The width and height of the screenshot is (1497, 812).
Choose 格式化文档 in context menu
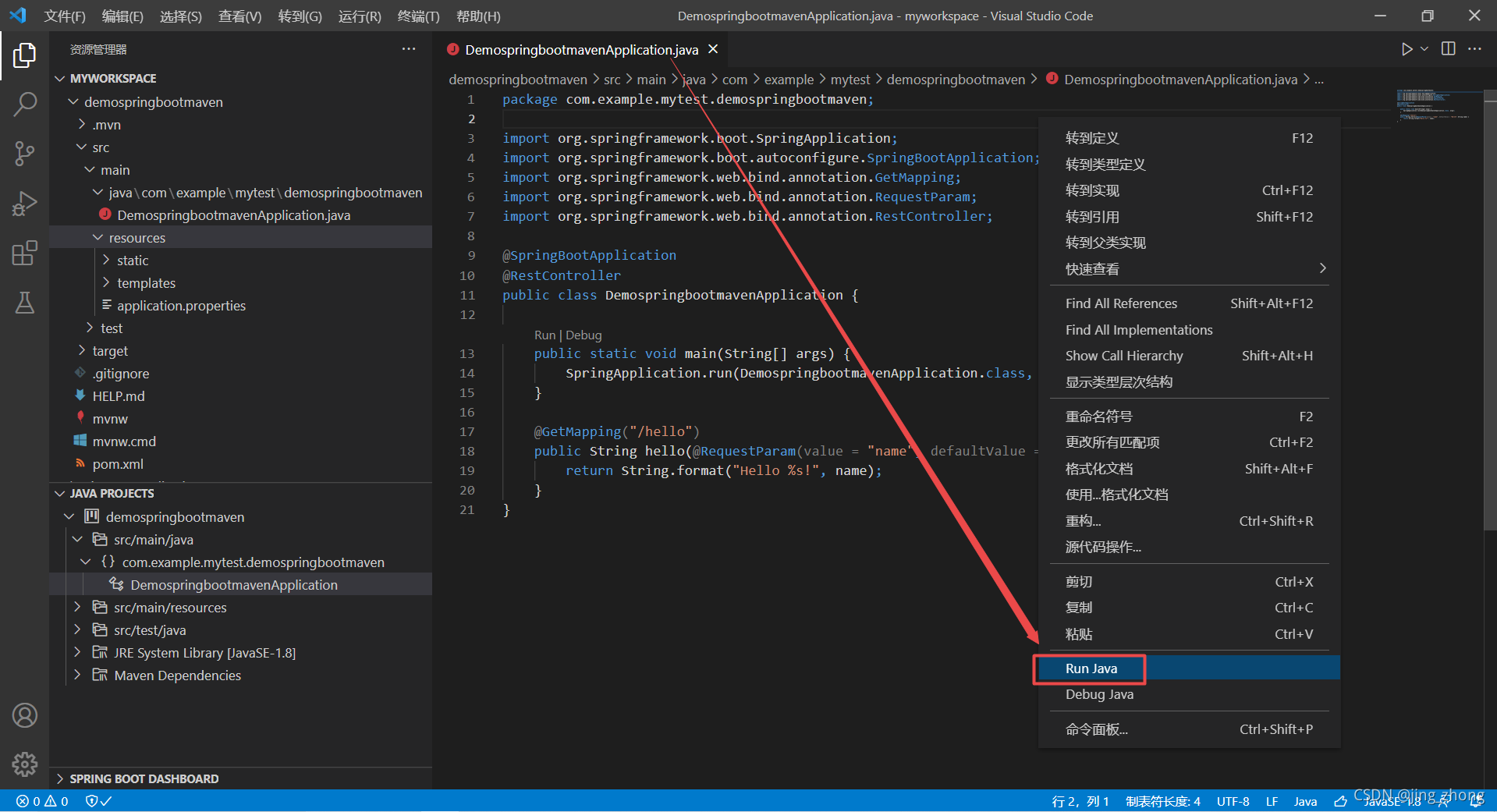click(1189, 469)
